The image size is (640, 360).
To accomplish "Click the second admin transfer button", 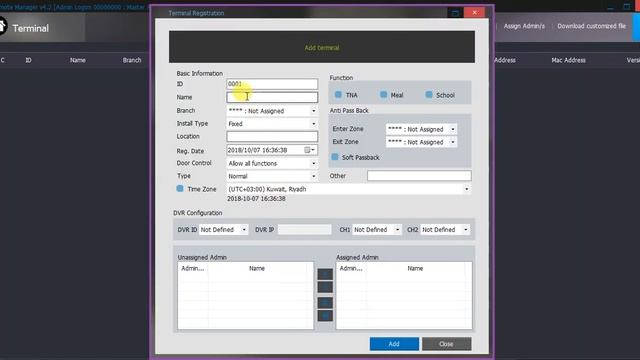I will (325, 287).
